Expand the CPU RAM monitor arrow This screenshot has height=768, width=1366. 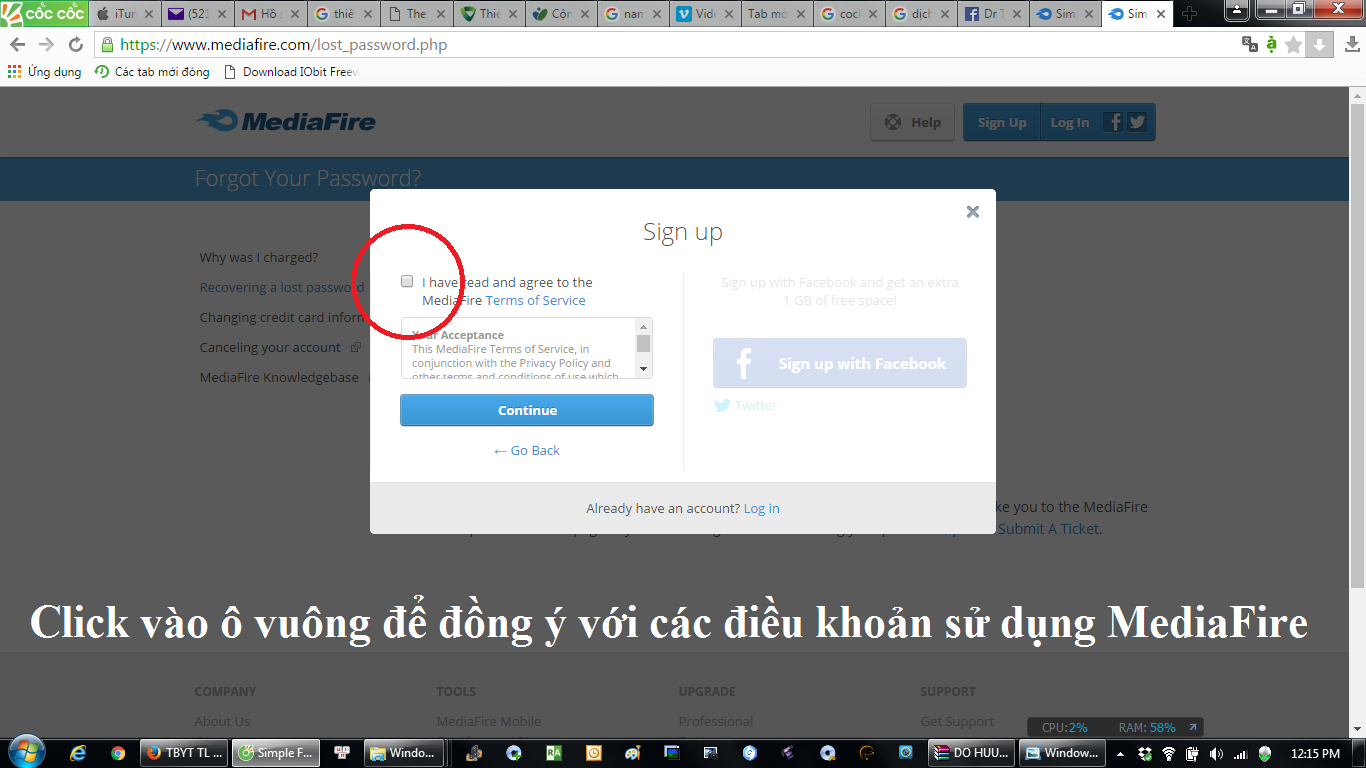click(1191, 727)
